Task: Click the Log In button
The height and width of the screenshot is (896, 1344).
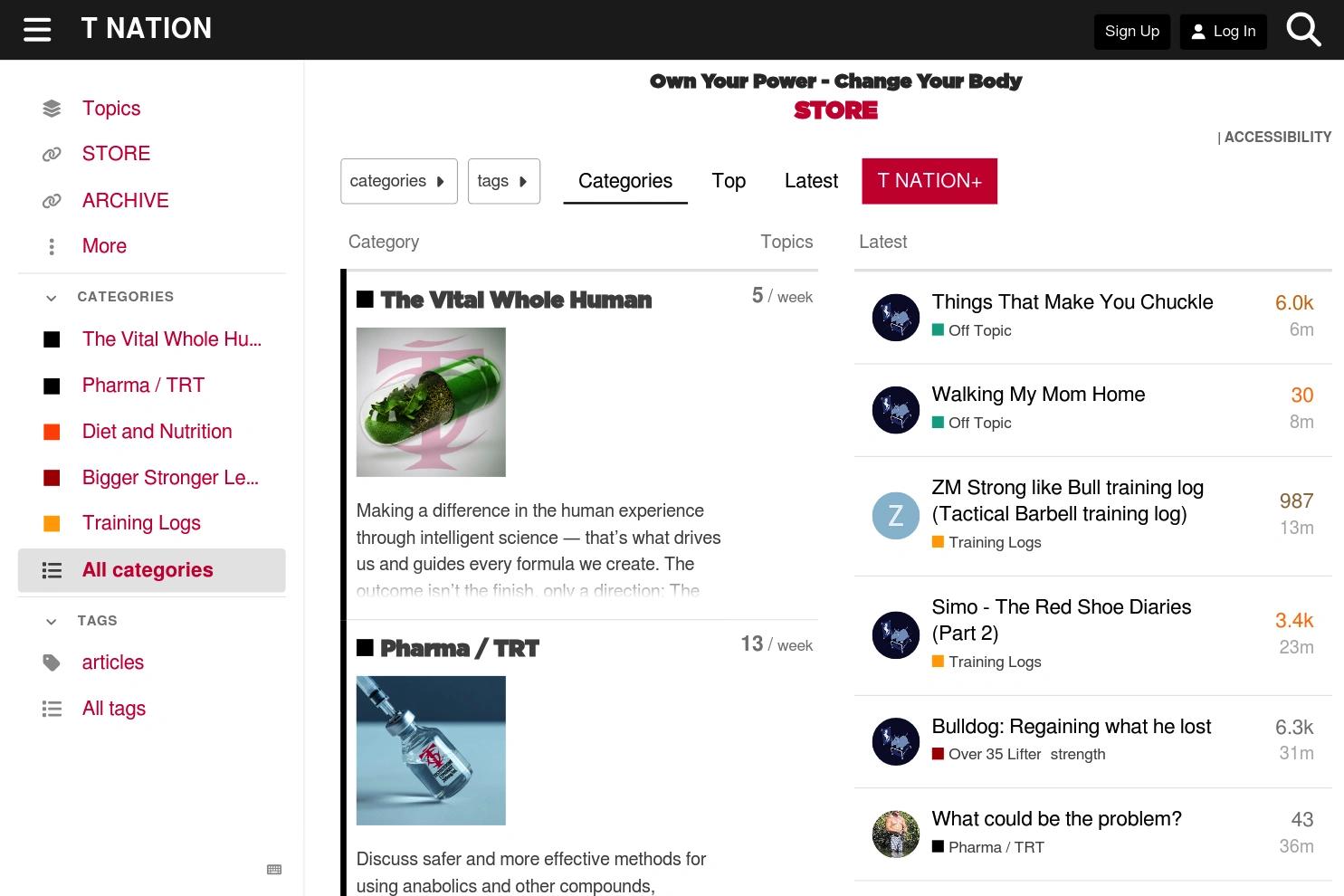Action: (x=1224, y=32)
